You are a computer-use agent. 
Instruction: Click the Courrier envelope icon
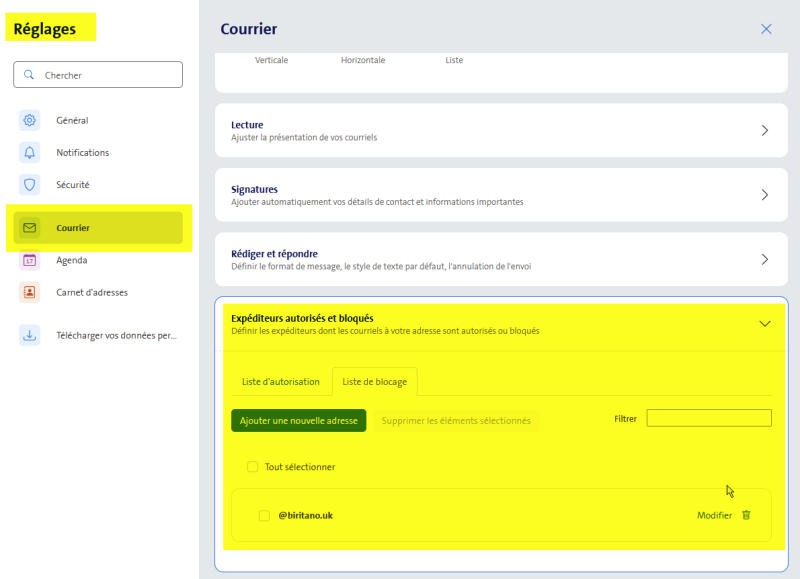[30, 228]
